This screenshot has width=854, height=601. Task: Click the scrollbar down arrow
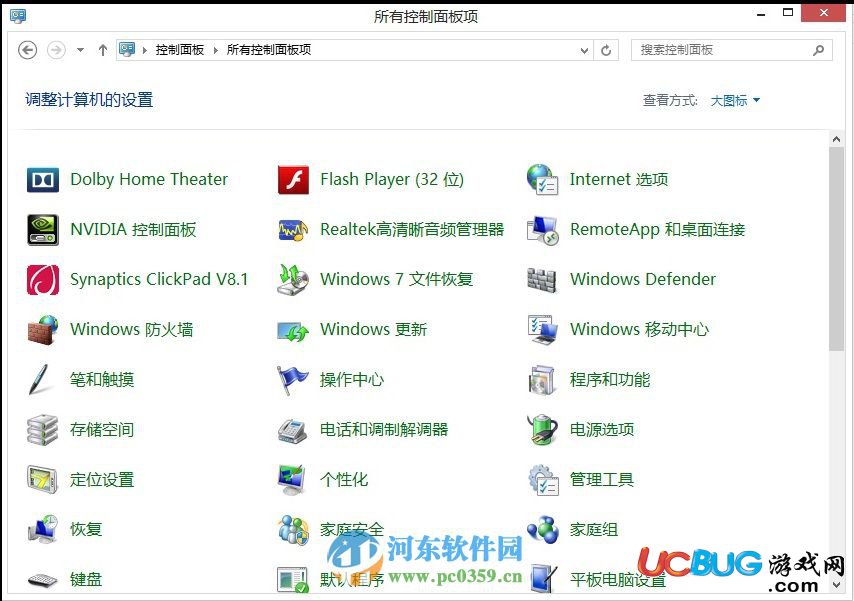pyautogui.click(x=837, y=585)
